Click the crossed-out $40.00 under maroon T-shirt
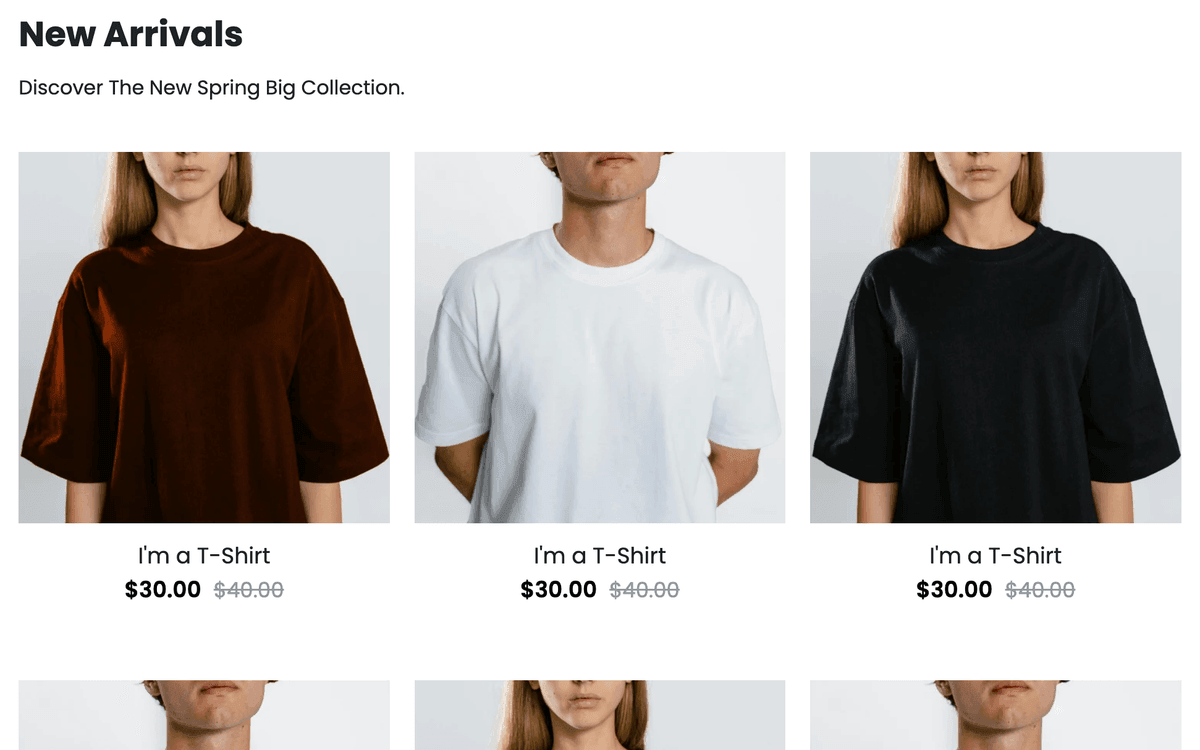The image size is (1200, 750). (x=249, y=591)
